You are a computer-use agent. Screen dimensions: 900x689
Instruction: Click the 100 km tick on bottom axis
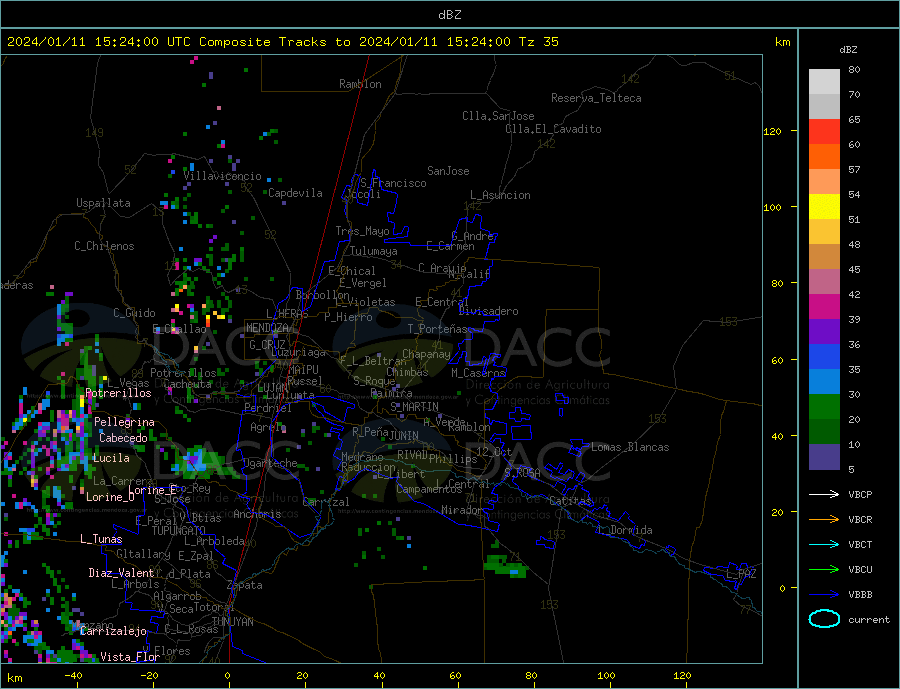pyautogui.click(x=607, y=676)
